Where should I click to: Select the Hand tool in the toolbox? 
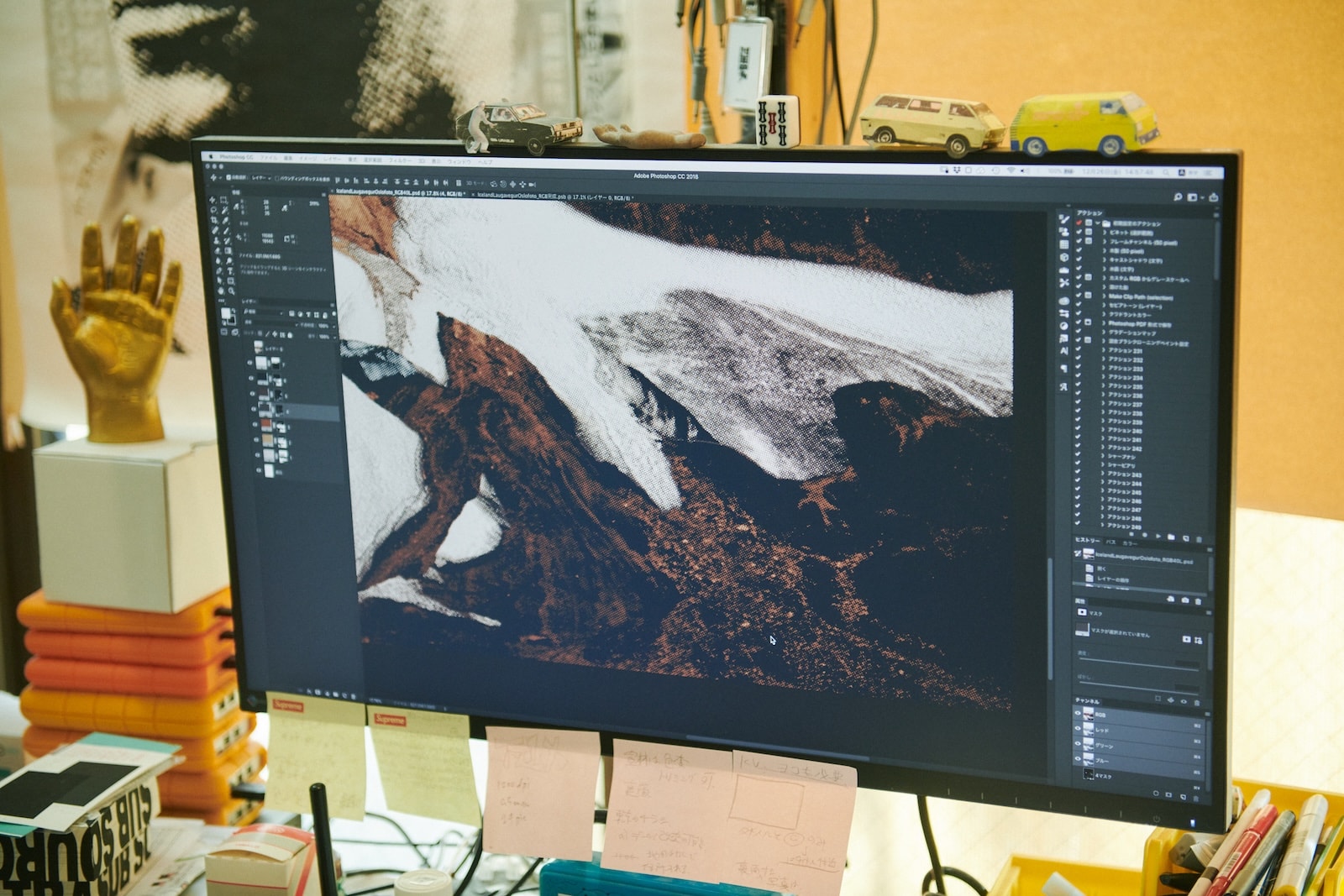(x=221, y=291)
